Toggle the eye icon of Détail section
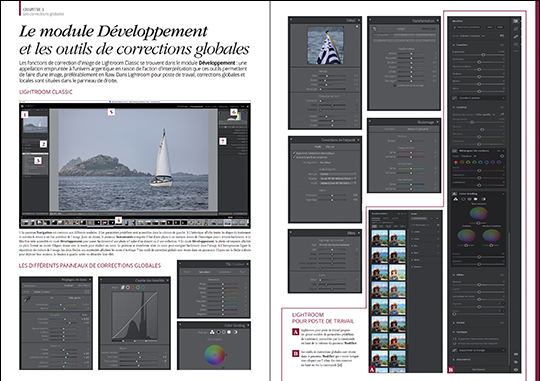The width and height of the screenshot is (540, 381). [x=502, y=322]
